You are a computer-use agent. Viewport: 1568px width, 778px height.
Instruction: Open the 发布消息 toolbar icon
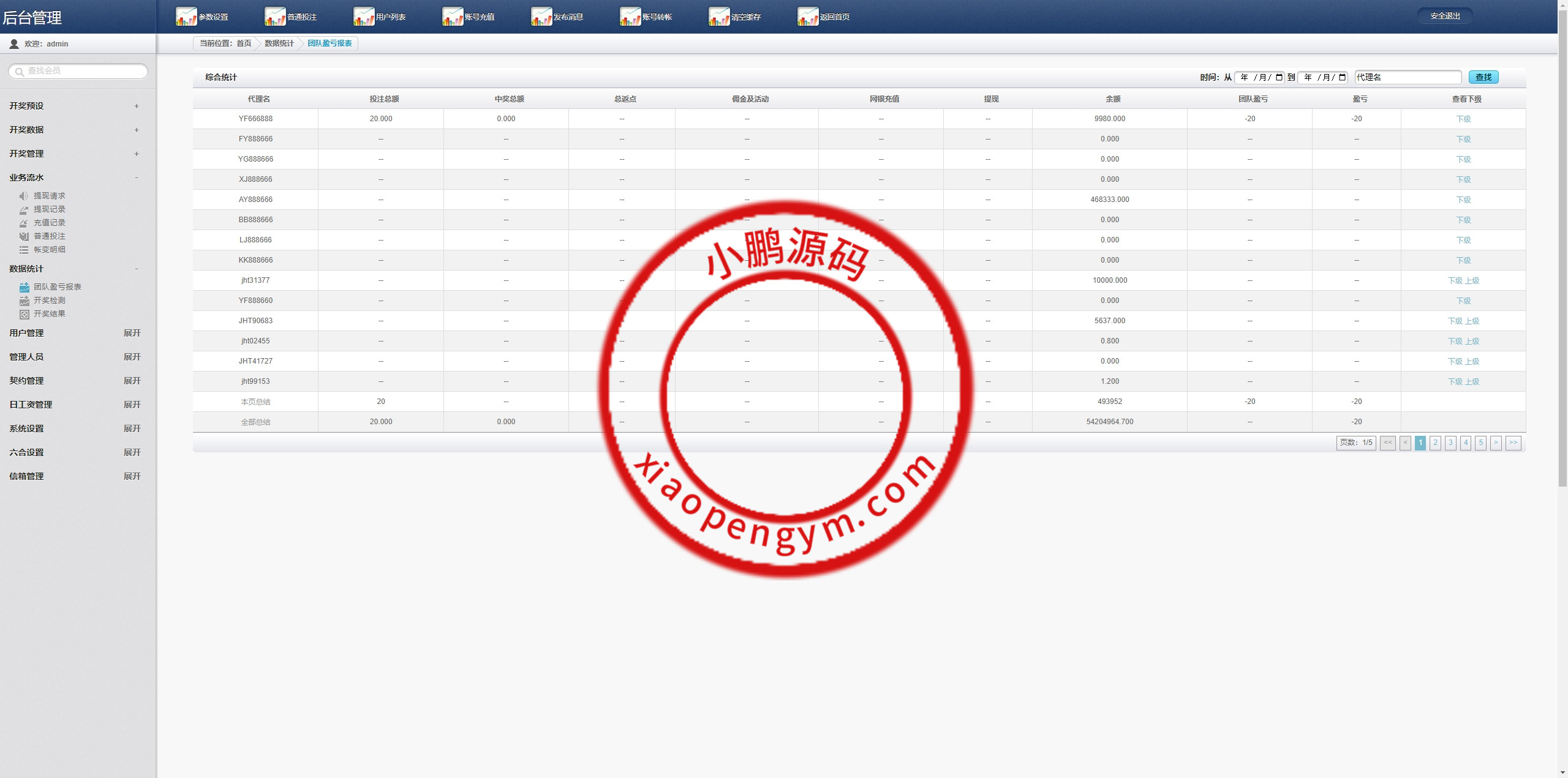pyautogui.click(x=541, y=17)
